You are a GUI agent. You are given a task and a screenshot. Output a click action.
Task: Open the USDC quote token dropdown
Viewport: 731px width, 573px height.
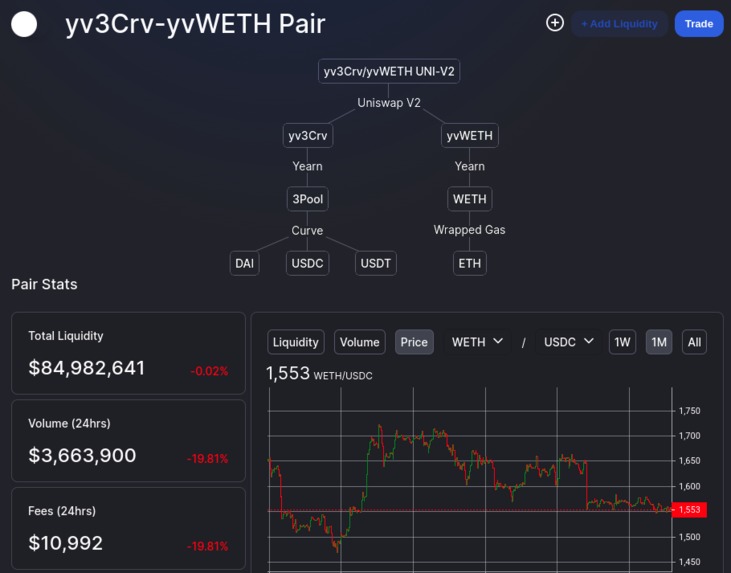568,342
